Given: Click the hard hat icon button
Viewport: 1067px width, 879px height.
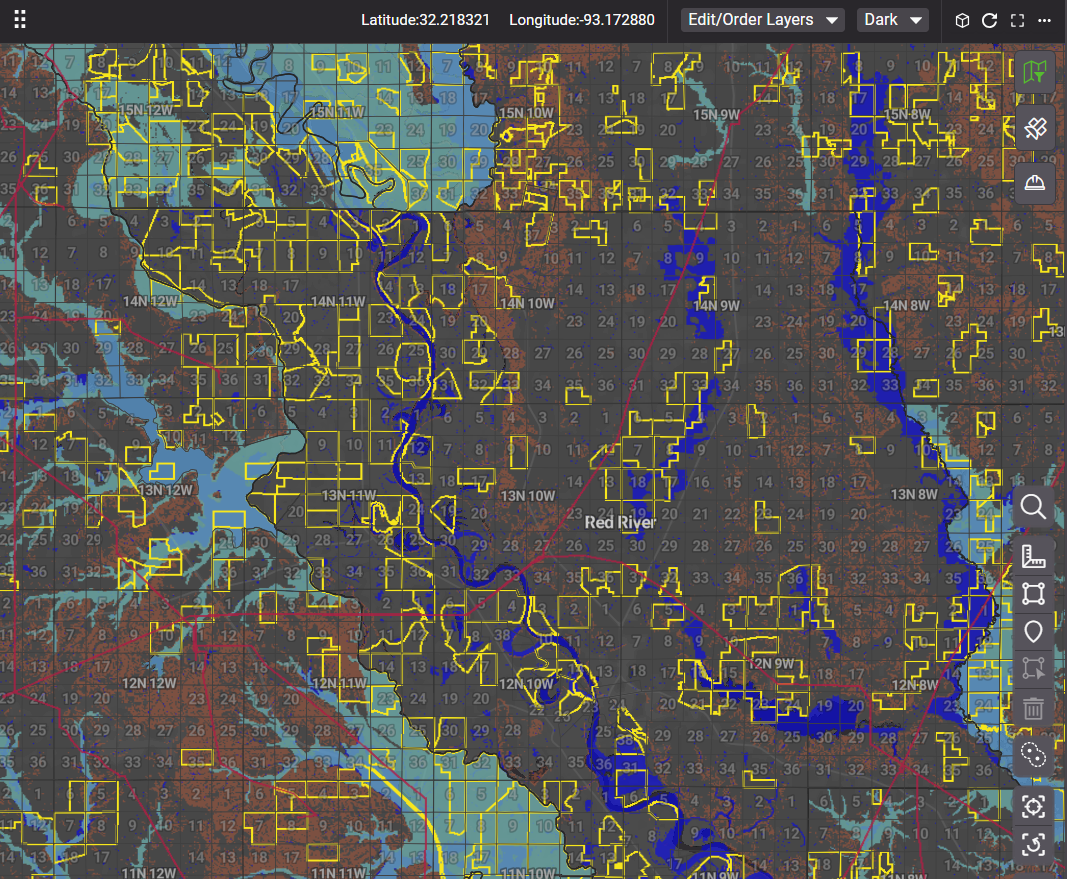Looking at the screenshot, I should coord(1035,182).
